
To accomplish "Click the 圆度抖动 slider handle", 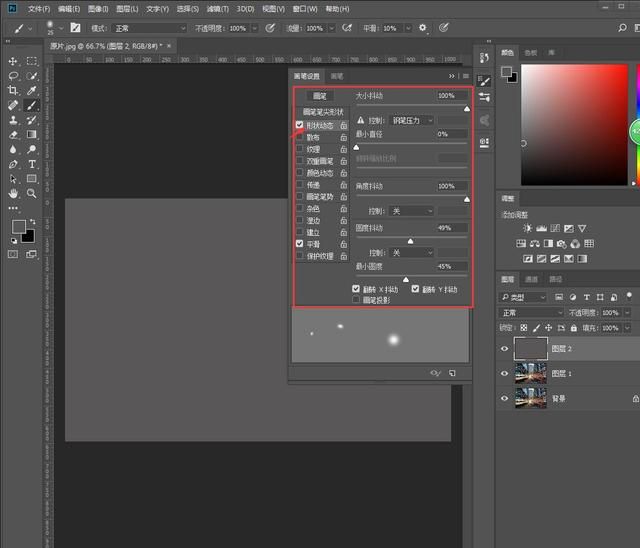I will (x=411, y=241).
